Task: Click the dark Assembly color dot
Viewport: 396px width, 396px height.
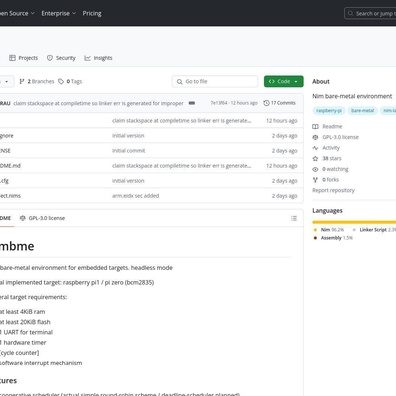Action: (315, 238)
